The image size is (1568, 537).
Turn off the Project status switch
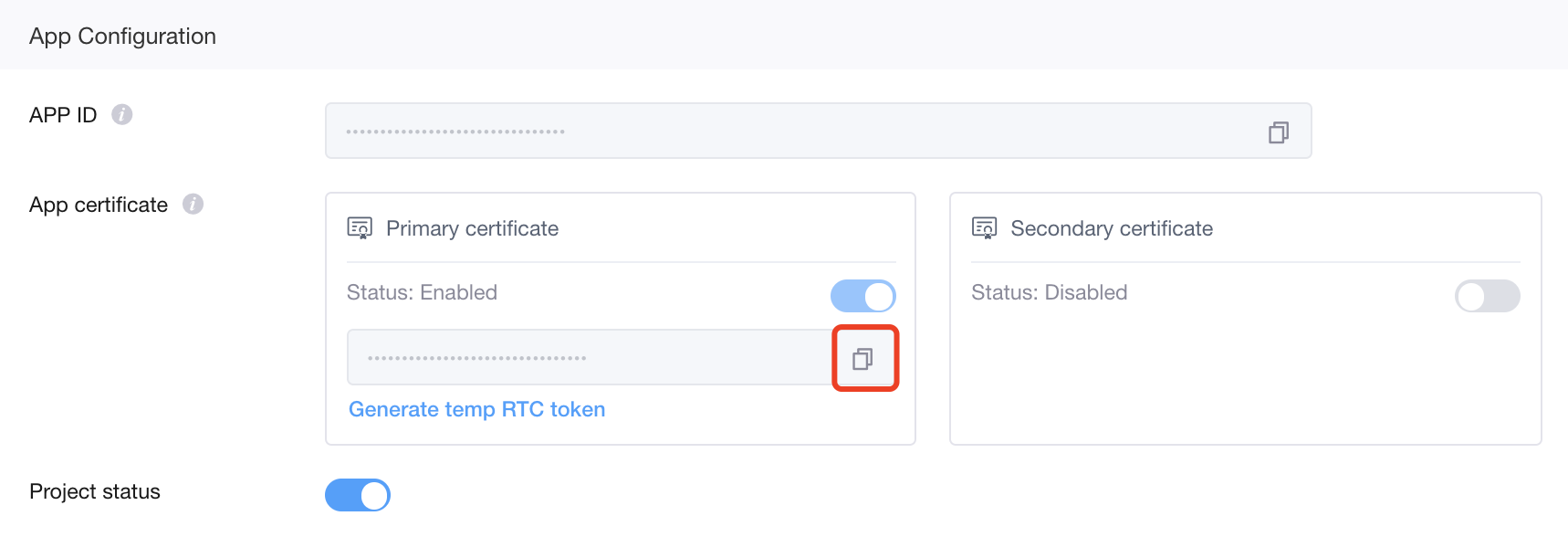(358, 495)
